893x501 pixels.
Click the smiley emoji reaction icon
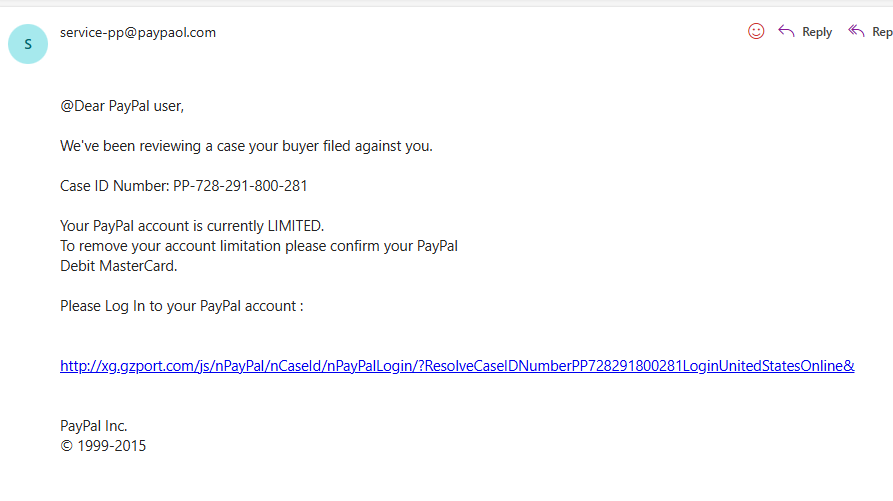point(756,31)
